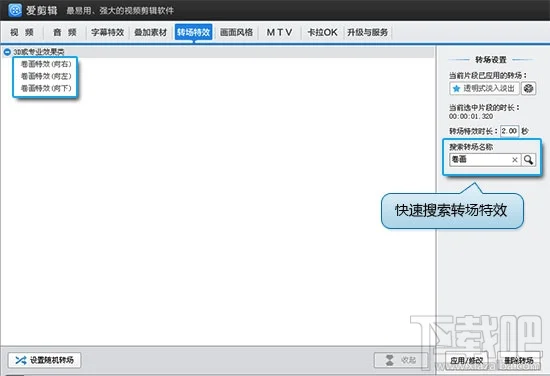550x376 pixels.
Task: Click 设置随机转场 button
Action: click(44, 360)
